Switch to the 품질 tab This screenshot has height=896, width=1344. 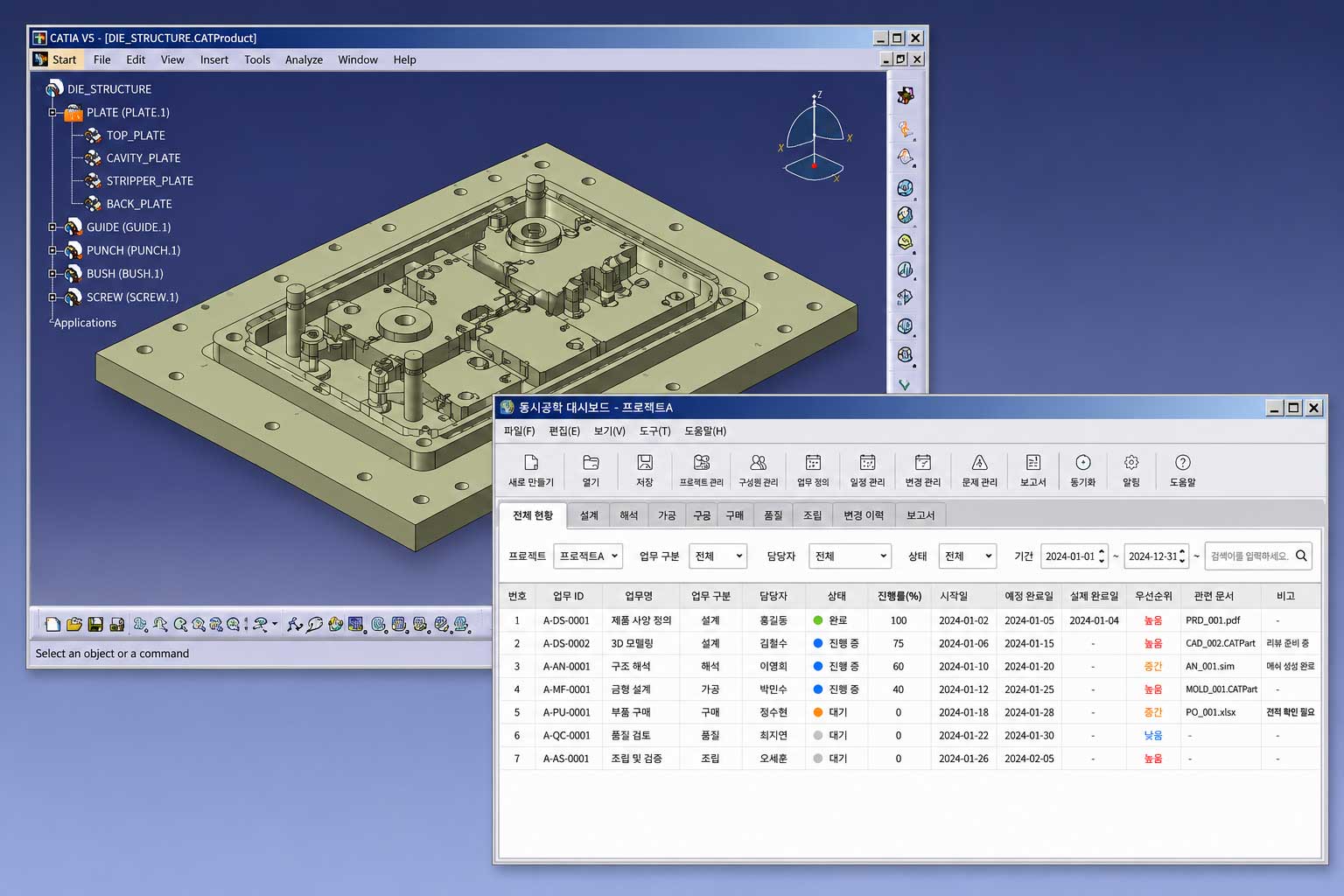click(x=773, y=515)
